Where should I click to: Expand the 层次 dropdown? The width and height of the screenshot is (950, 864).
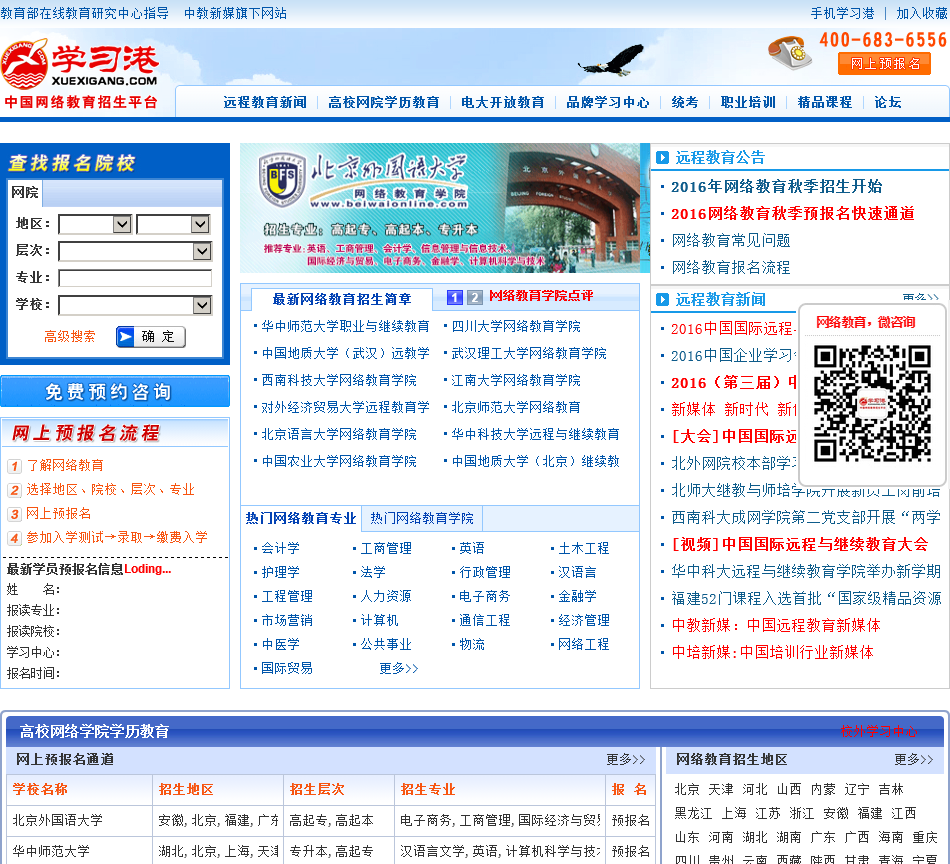point(135,251)
